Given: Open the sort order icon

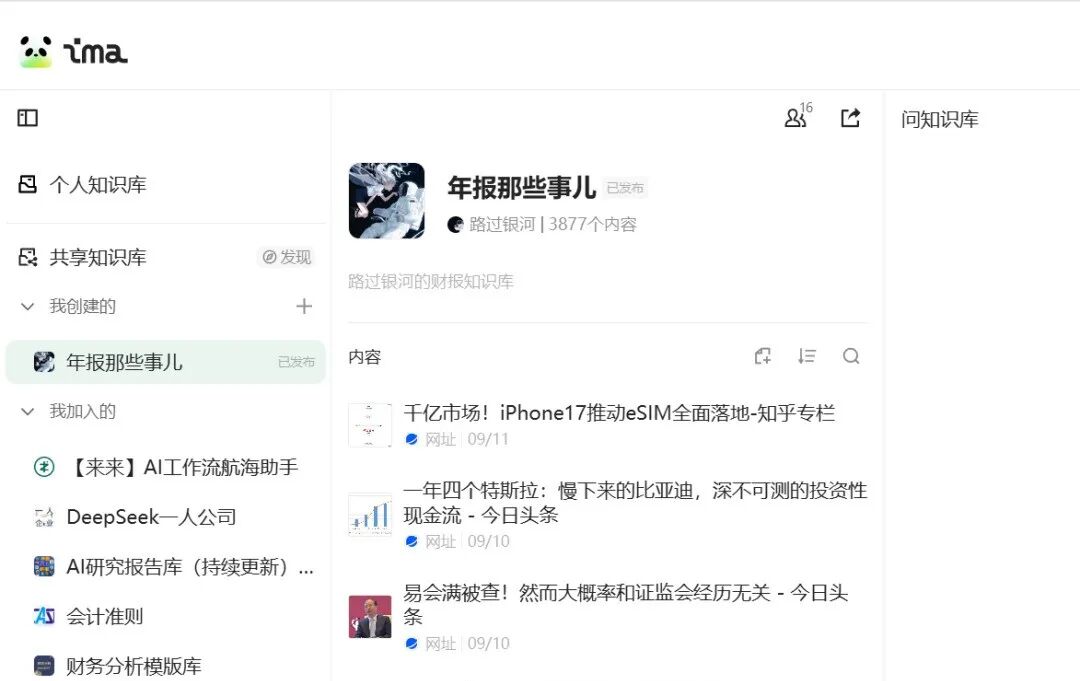Looking at the screenshot, I should coord(807,356).
